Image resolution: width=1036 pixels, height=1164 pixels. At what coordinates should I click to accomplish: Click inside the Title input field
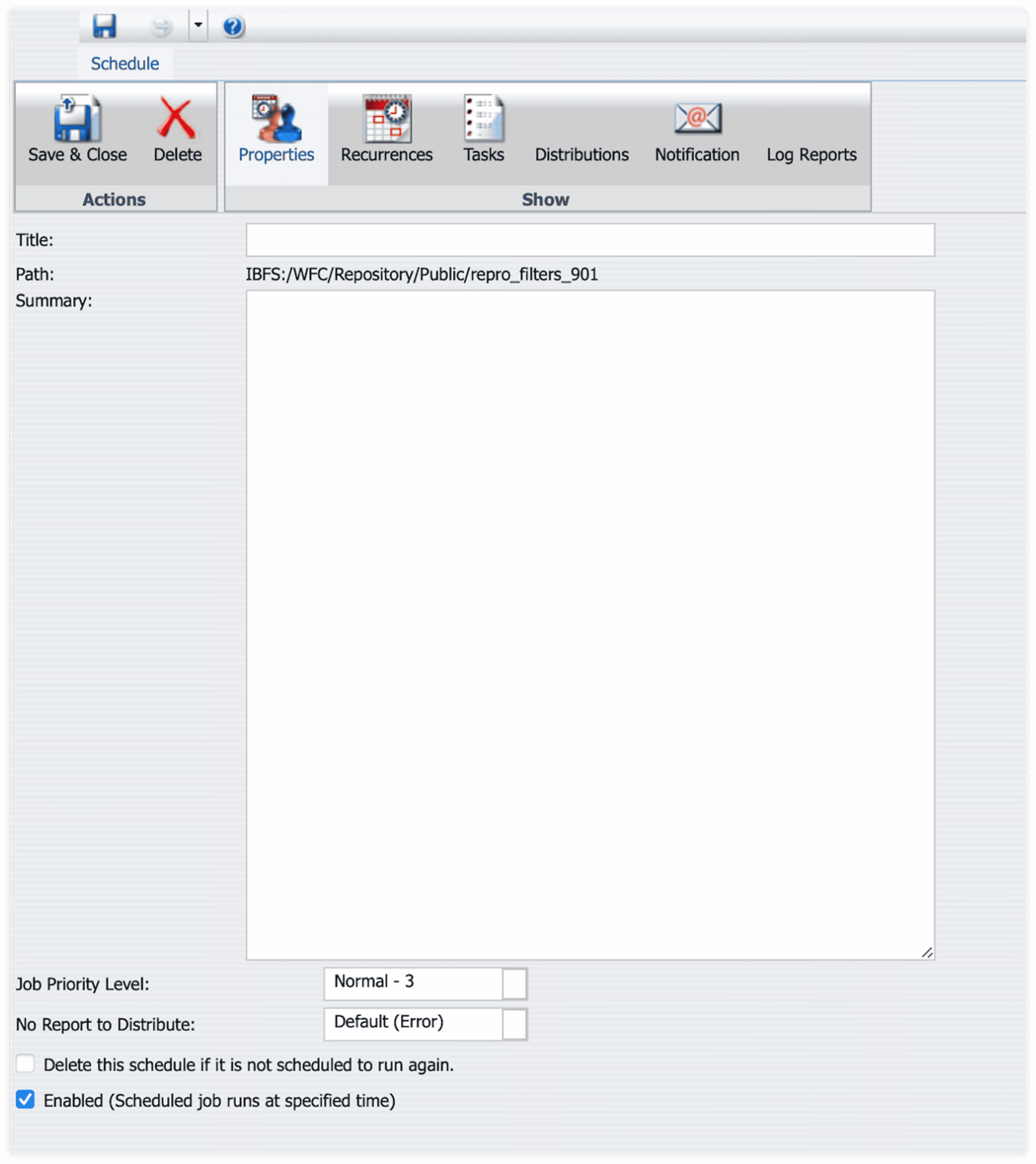[x=589, y=240]
